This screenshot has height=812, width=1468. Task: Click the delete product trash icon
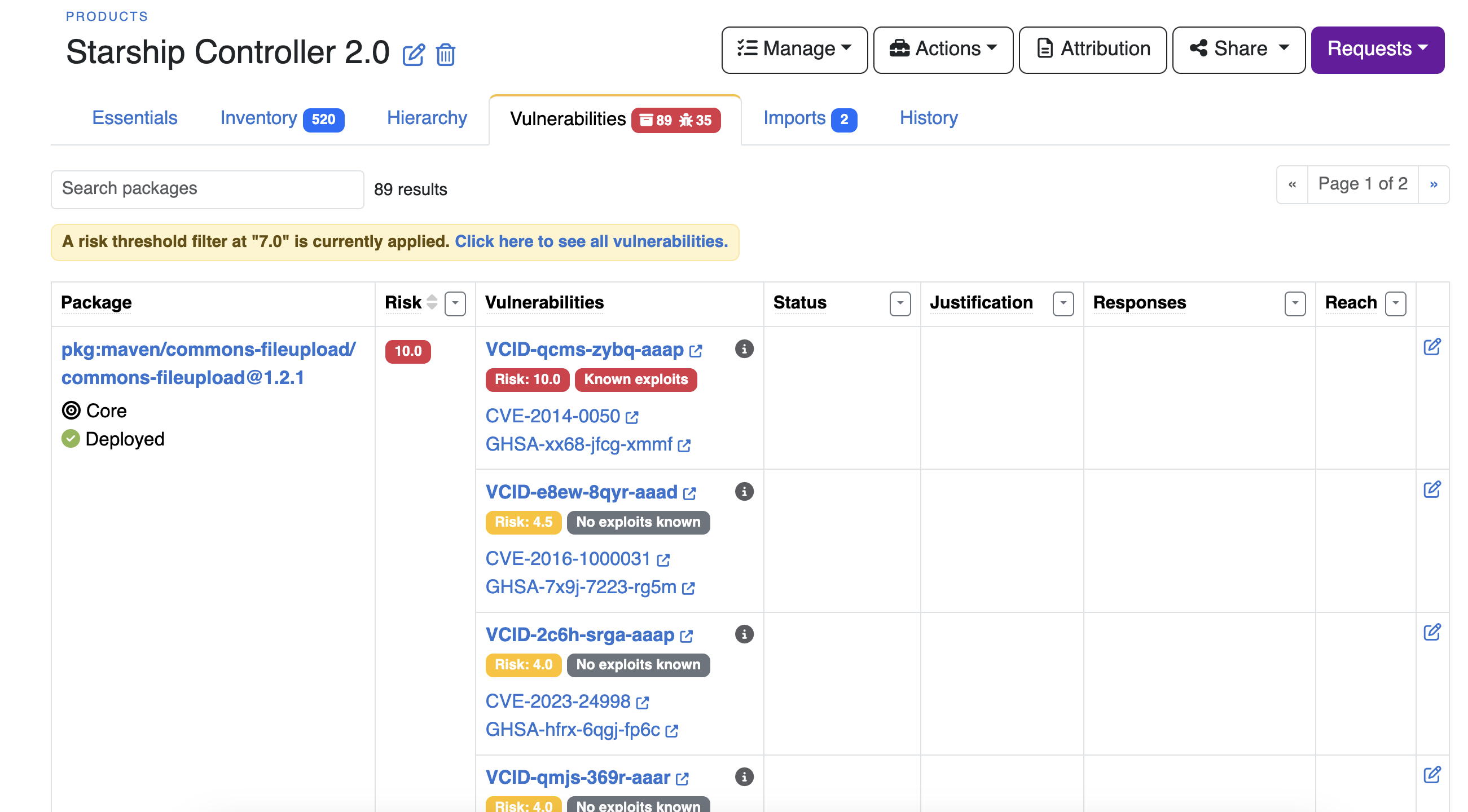click(x=446, y=55)
